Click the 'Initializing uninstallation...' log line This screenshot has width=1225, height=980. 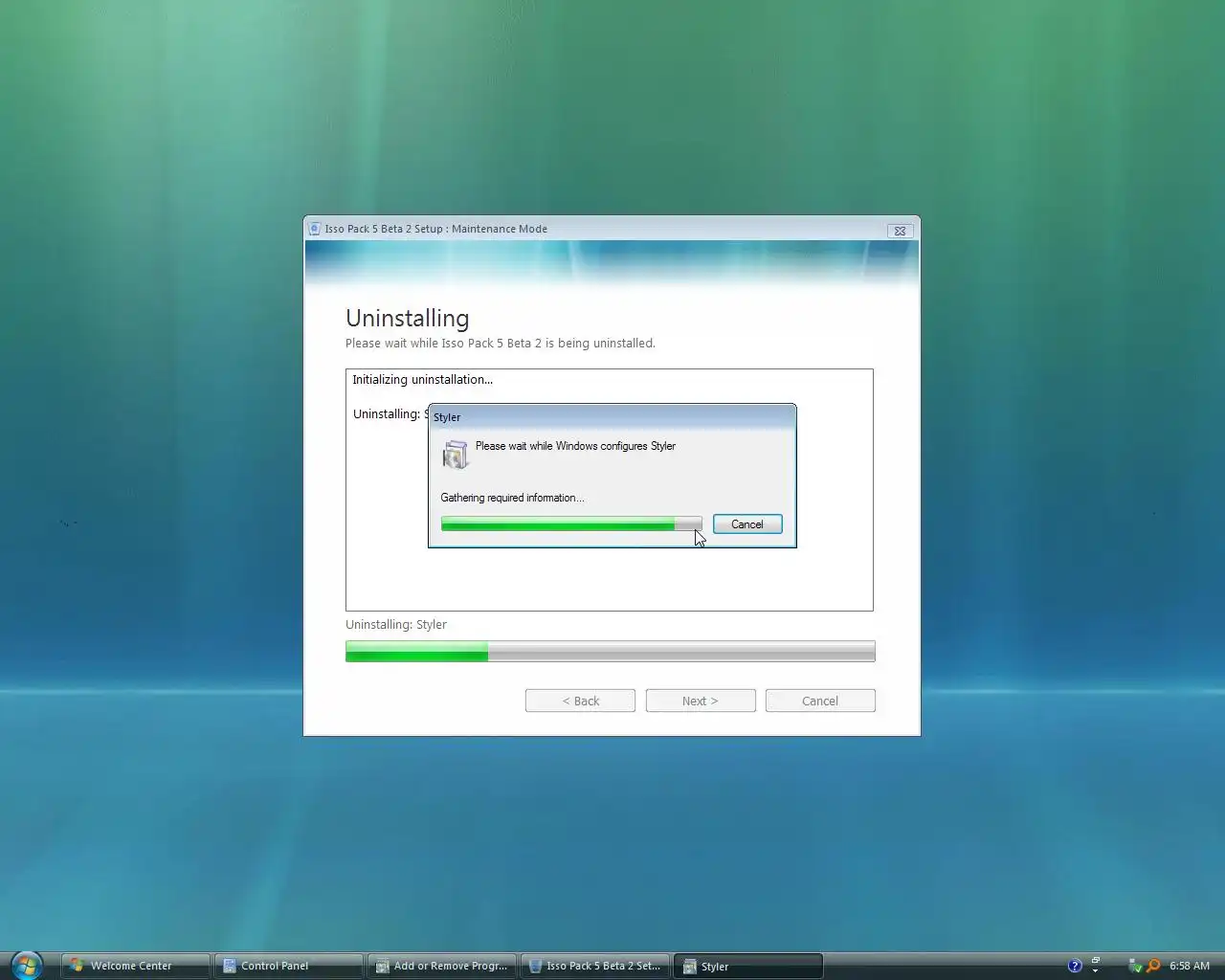tap(422, 380)
